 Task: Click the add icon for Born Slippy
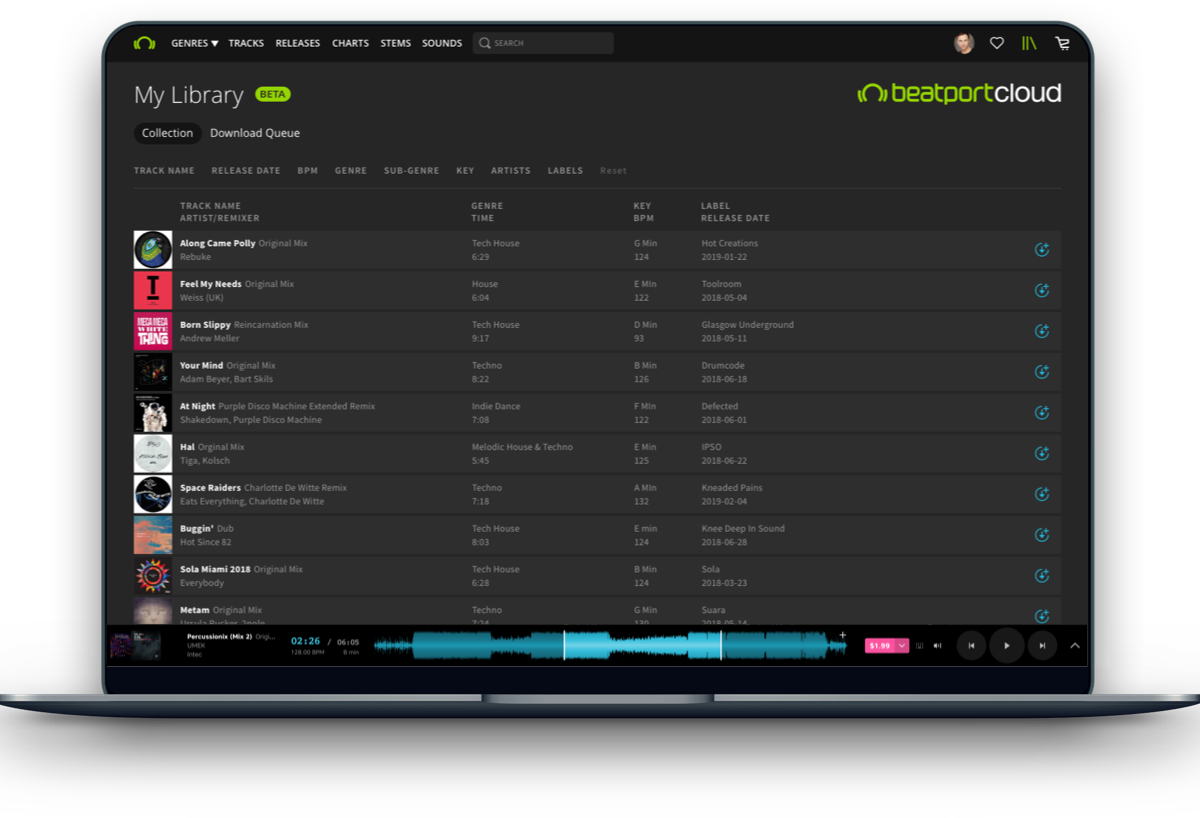point(1041,331)
